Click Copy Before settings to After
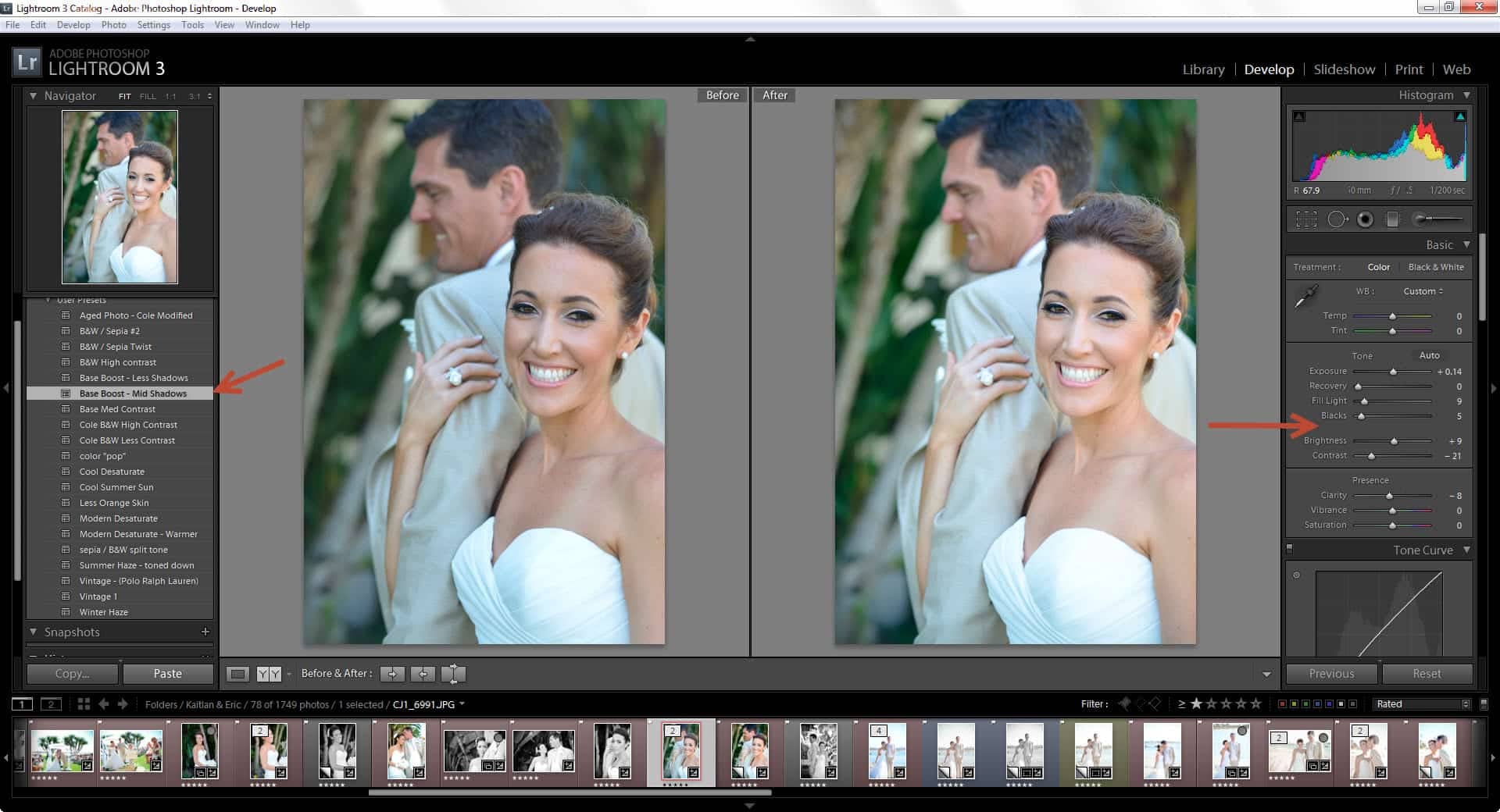 392,674
